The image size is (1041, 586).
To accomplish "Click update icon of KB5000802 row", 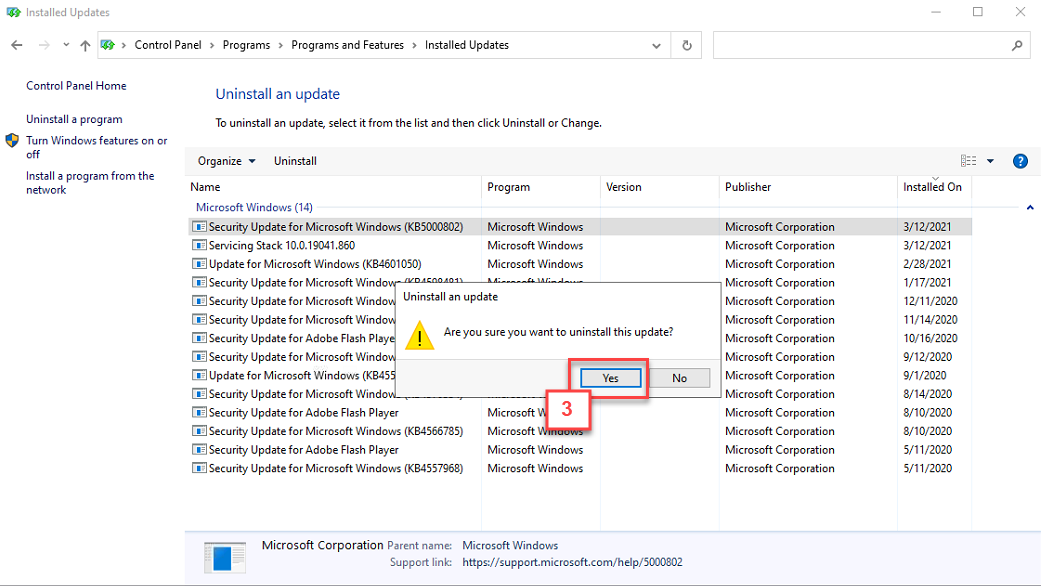I will coord(199,226).
